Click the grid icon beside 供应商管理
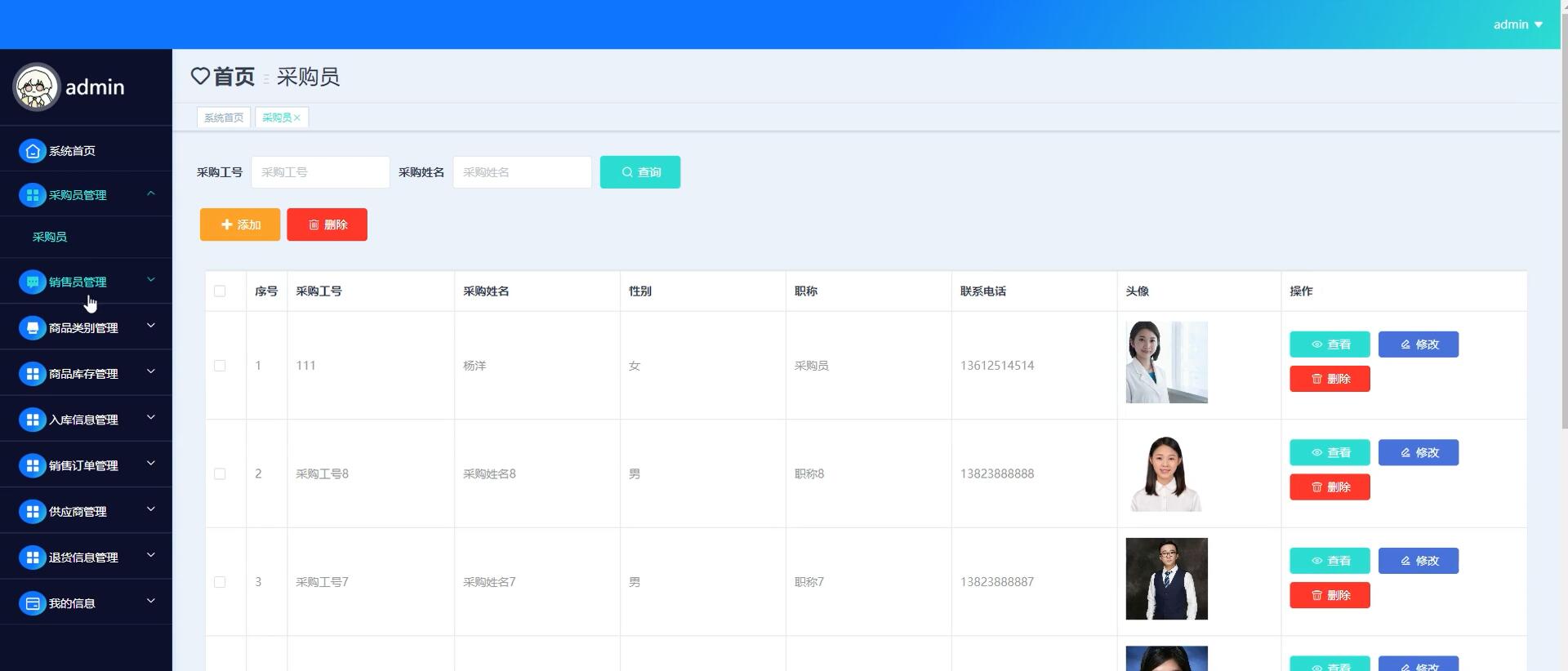The width and height of the screenshot is (1568, 671). click(32, 512)
